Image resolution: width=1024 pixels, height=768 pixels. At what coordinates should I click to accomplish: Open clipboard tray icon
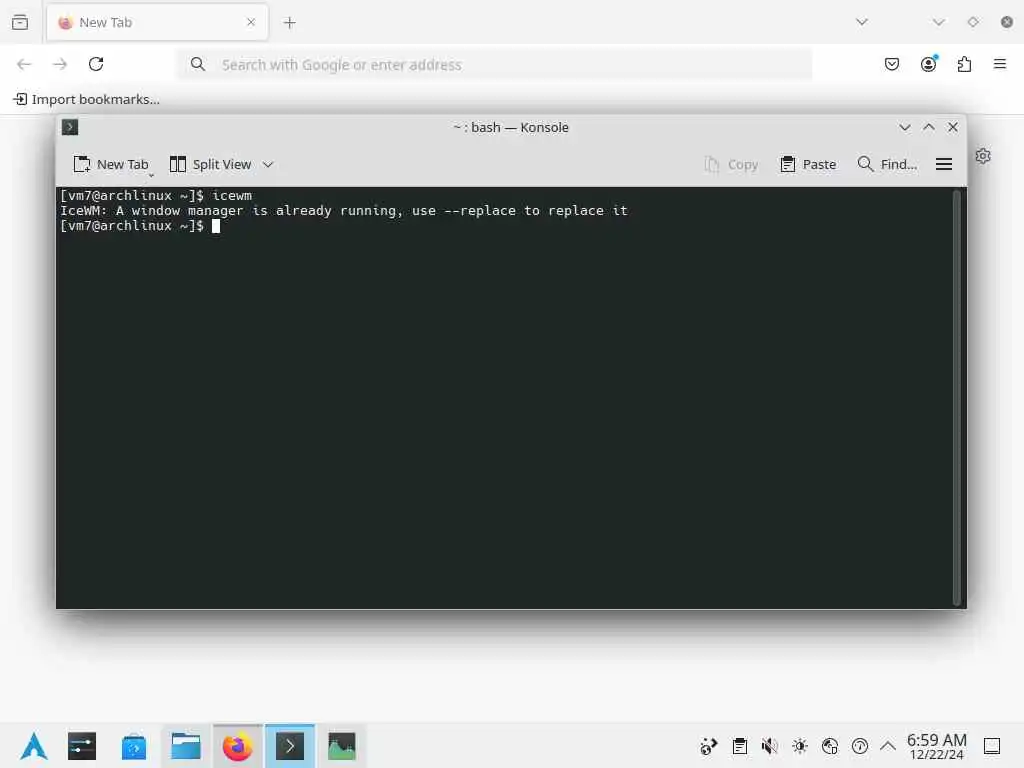coord(740,746)
